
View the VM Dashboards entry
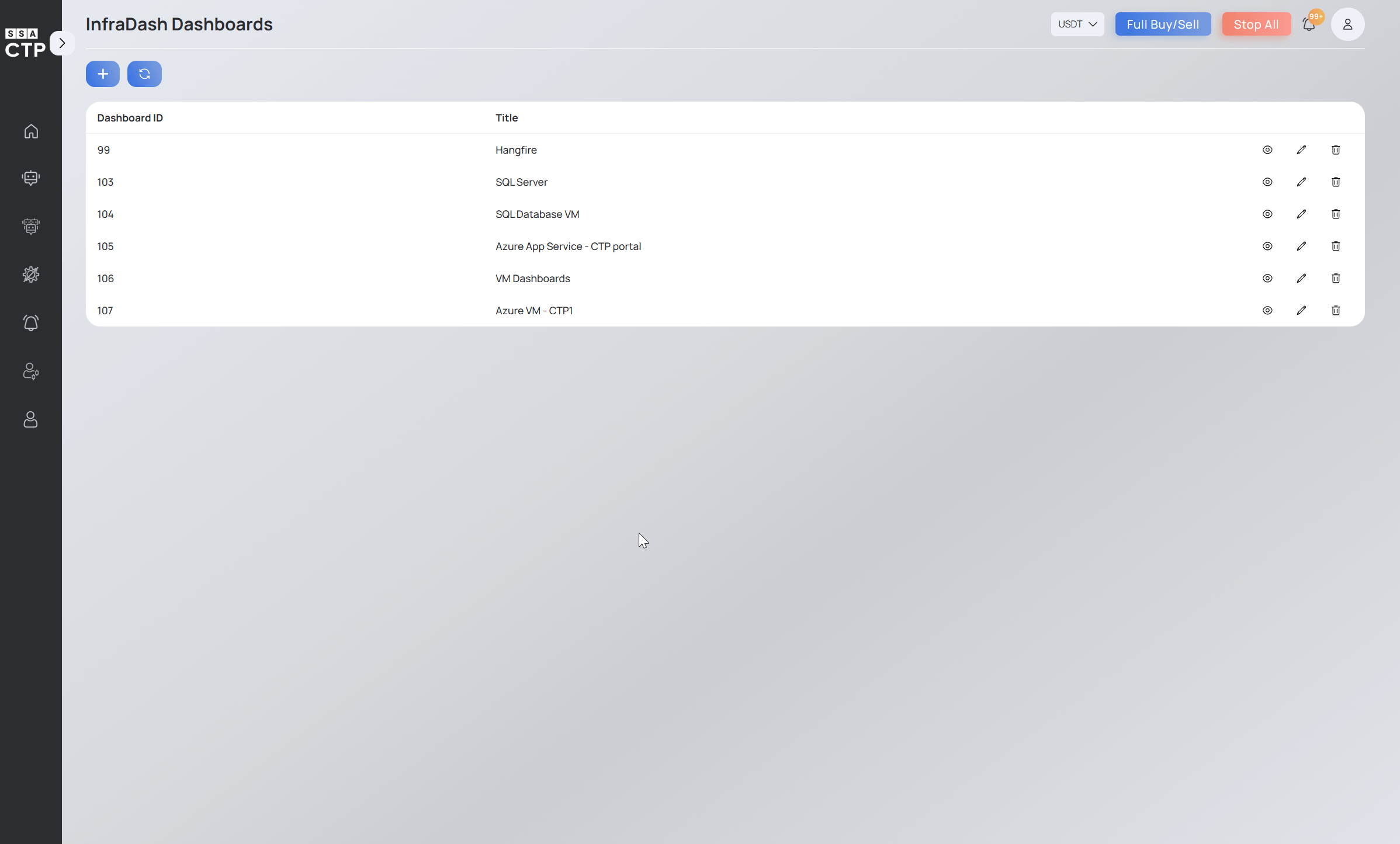[1267, 279]
